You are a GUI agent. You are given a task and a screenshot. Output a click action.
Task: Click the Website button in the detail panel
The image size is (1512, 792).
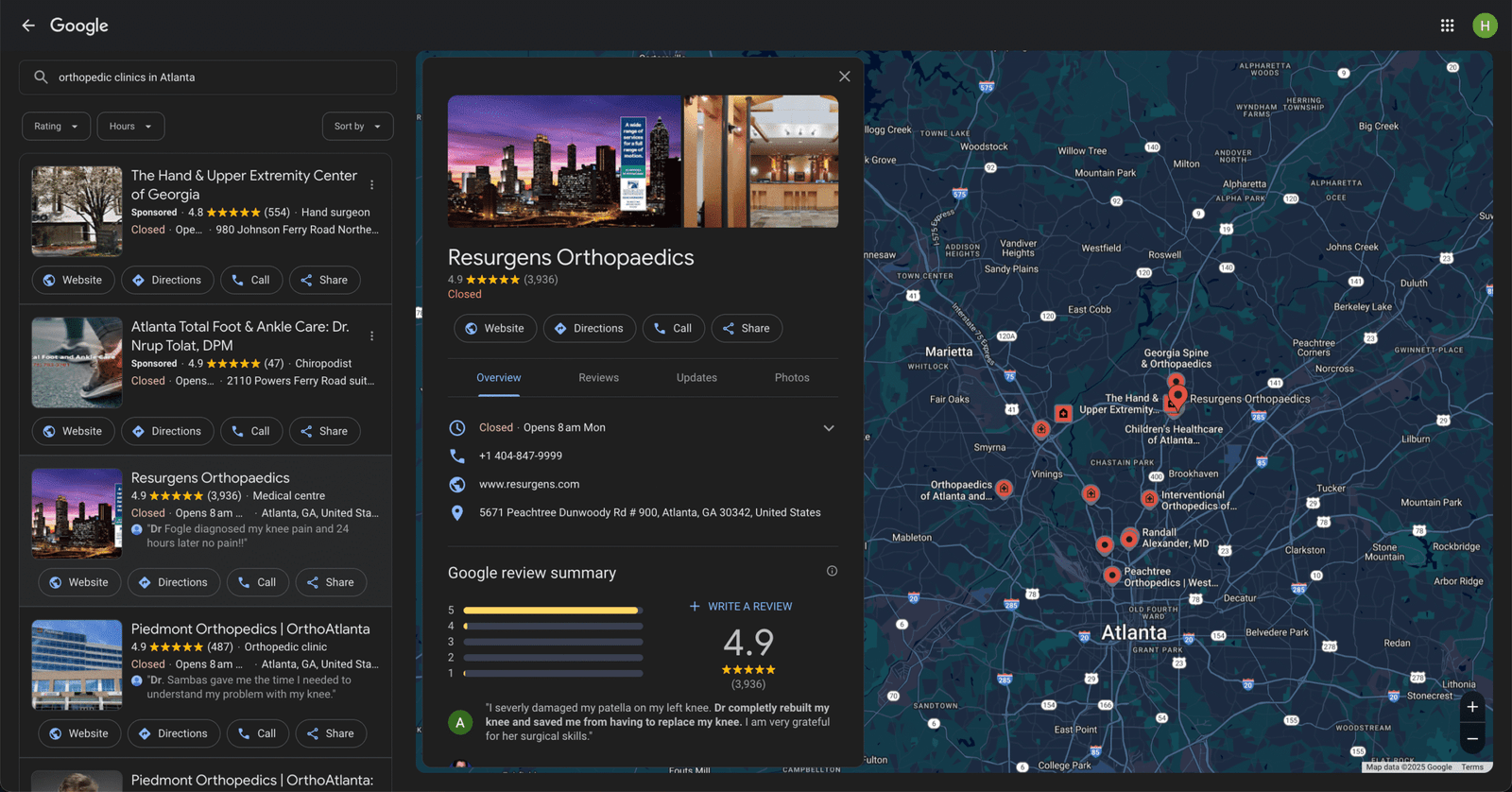point(495,328)
